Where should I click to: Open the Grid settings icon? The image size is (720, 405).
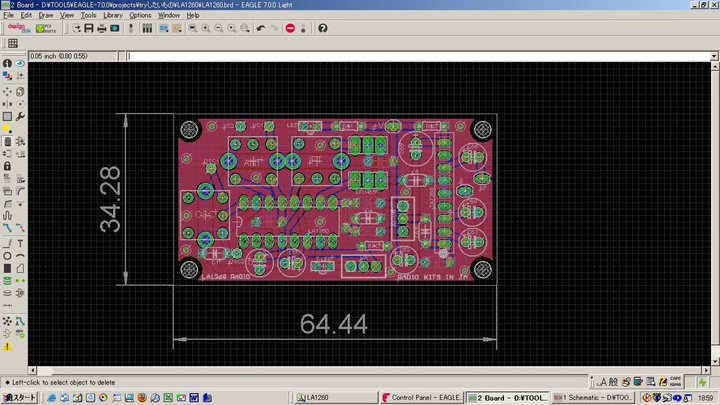pos(13,43)
